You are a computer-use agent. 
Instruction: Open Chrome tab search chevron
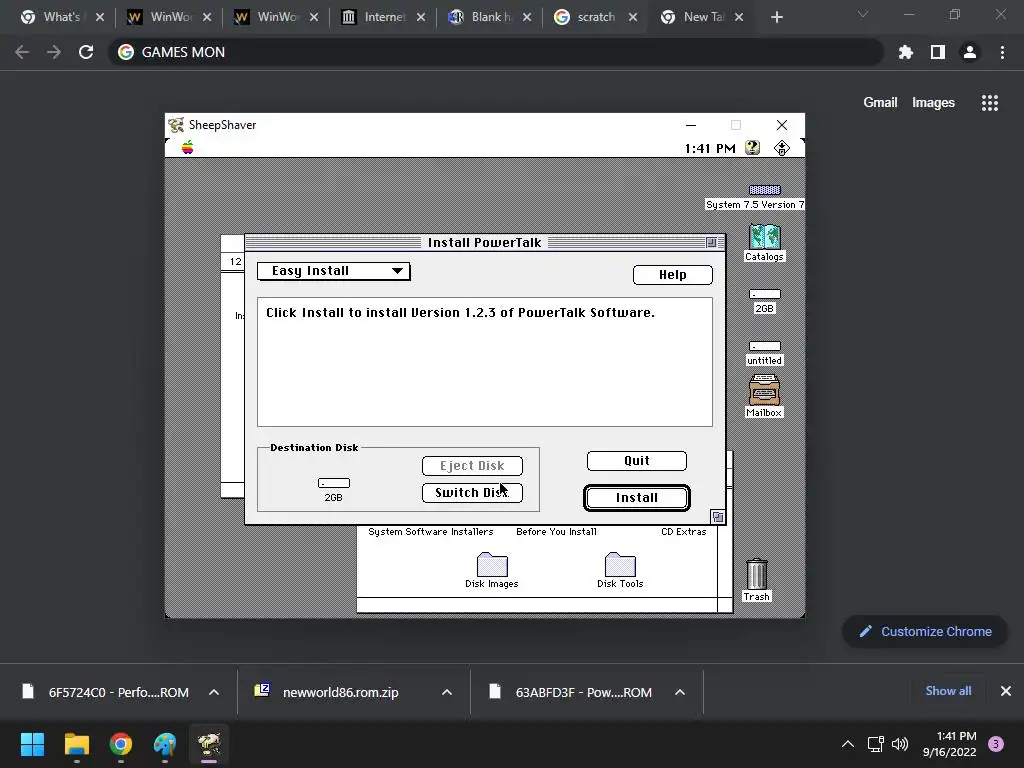[863, 14]
